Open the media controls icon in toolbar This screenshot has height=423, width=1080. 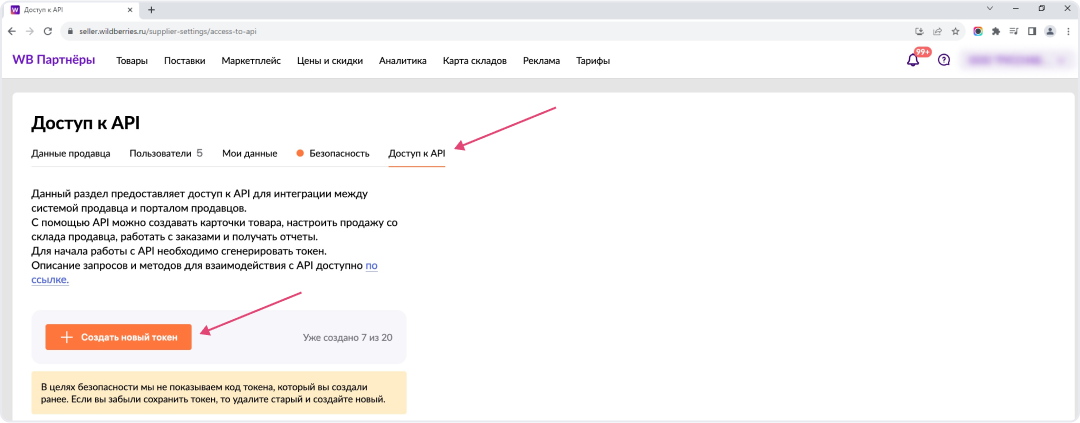click(x=1014, y=31)
